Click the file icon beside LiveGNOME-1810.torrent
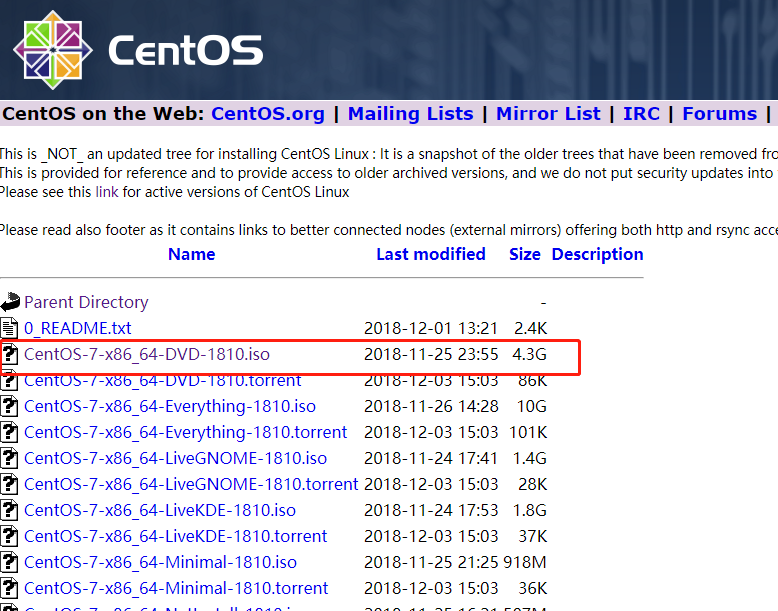The width and height of the screenshot is (778, 611). pyautogui.click(x=9, y=484)
